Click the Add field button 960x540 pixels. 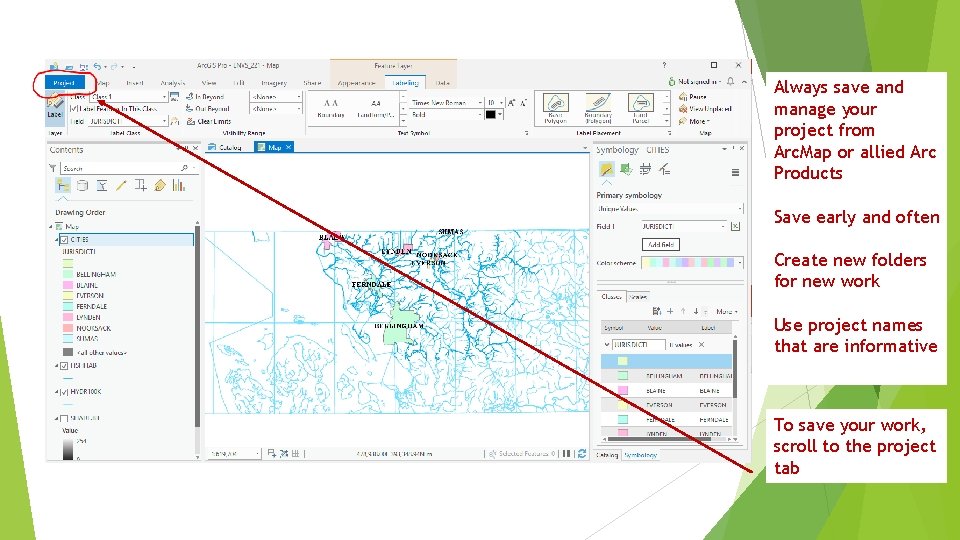(x=661, y=244)
